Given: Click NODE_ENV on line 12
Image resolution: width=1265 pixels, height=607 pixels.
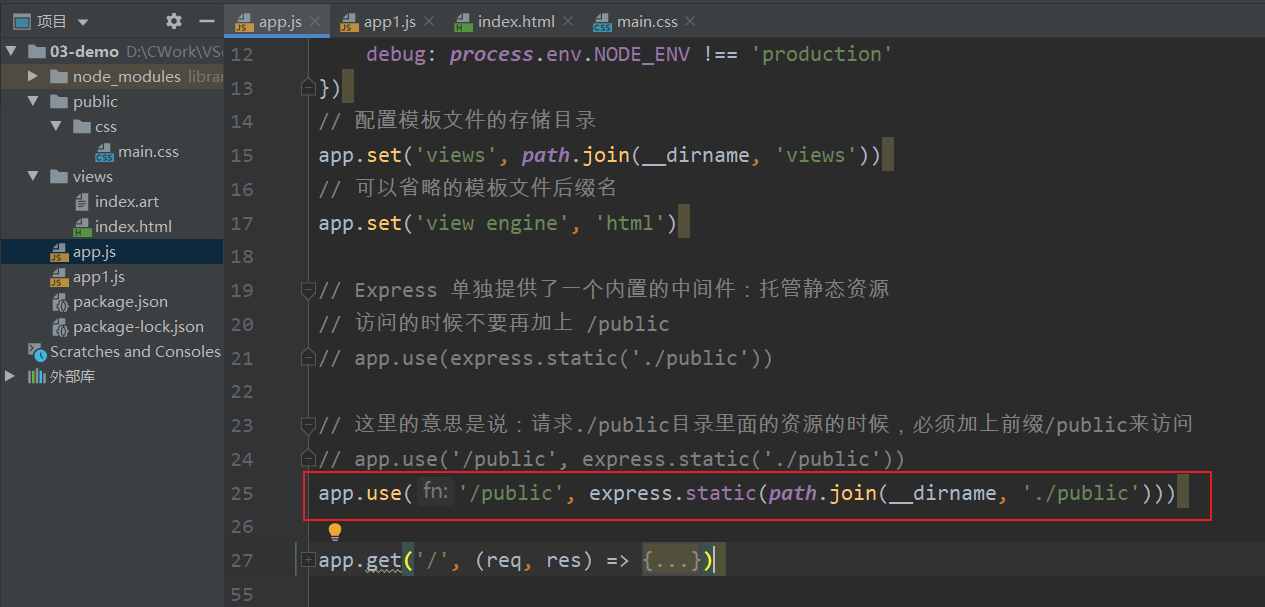Looking at the screenshot, I should [642, 54].
